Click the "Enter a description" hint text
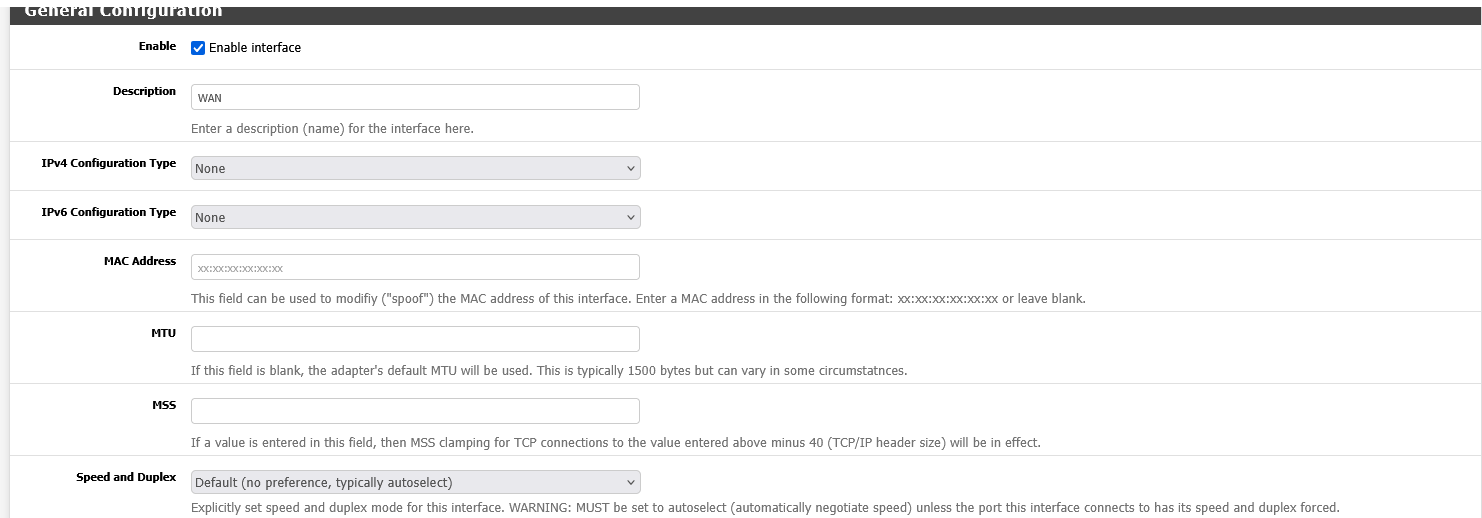 [x=332, y=129]
